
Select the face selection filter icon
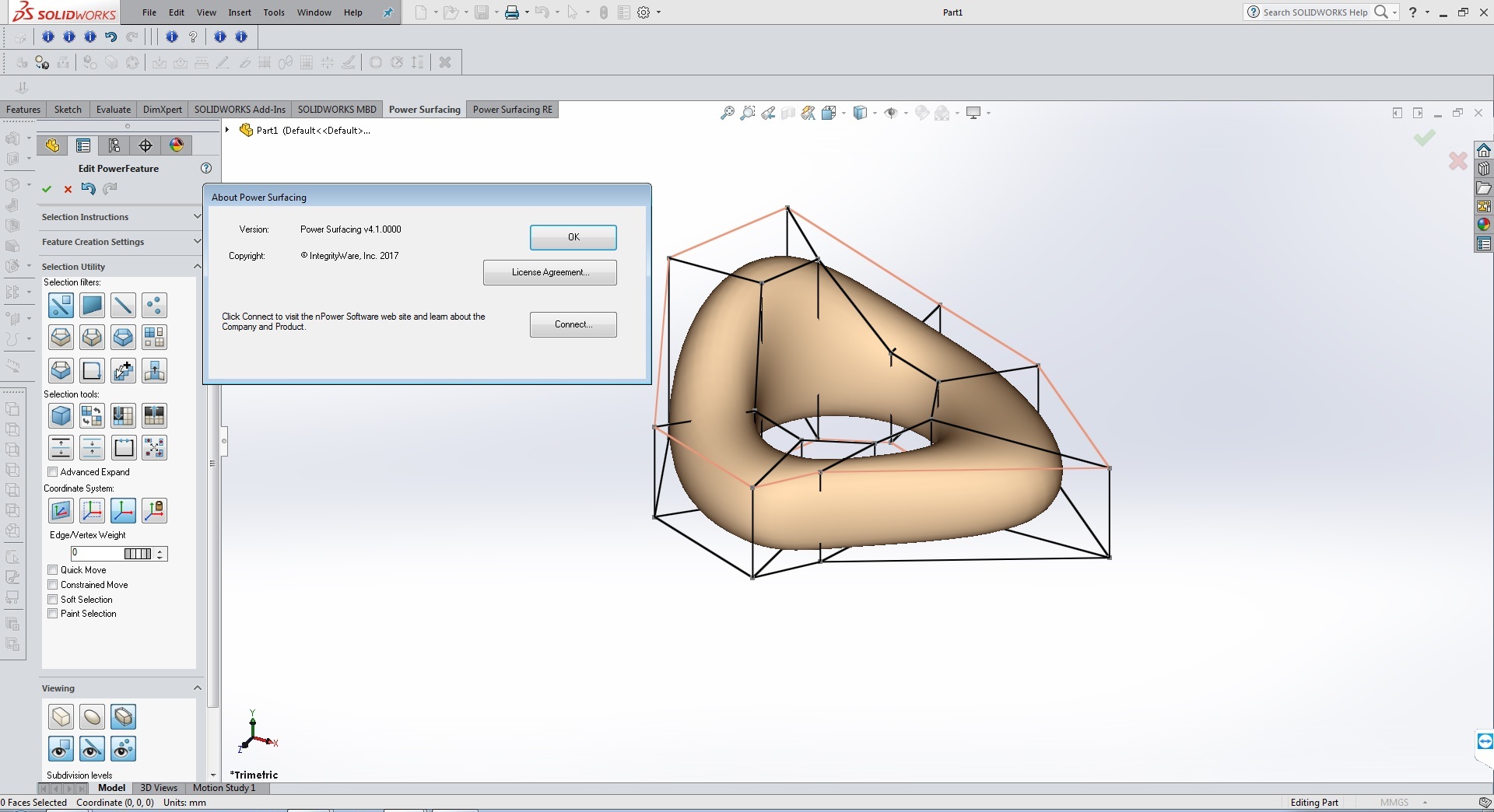coord(92,306)
